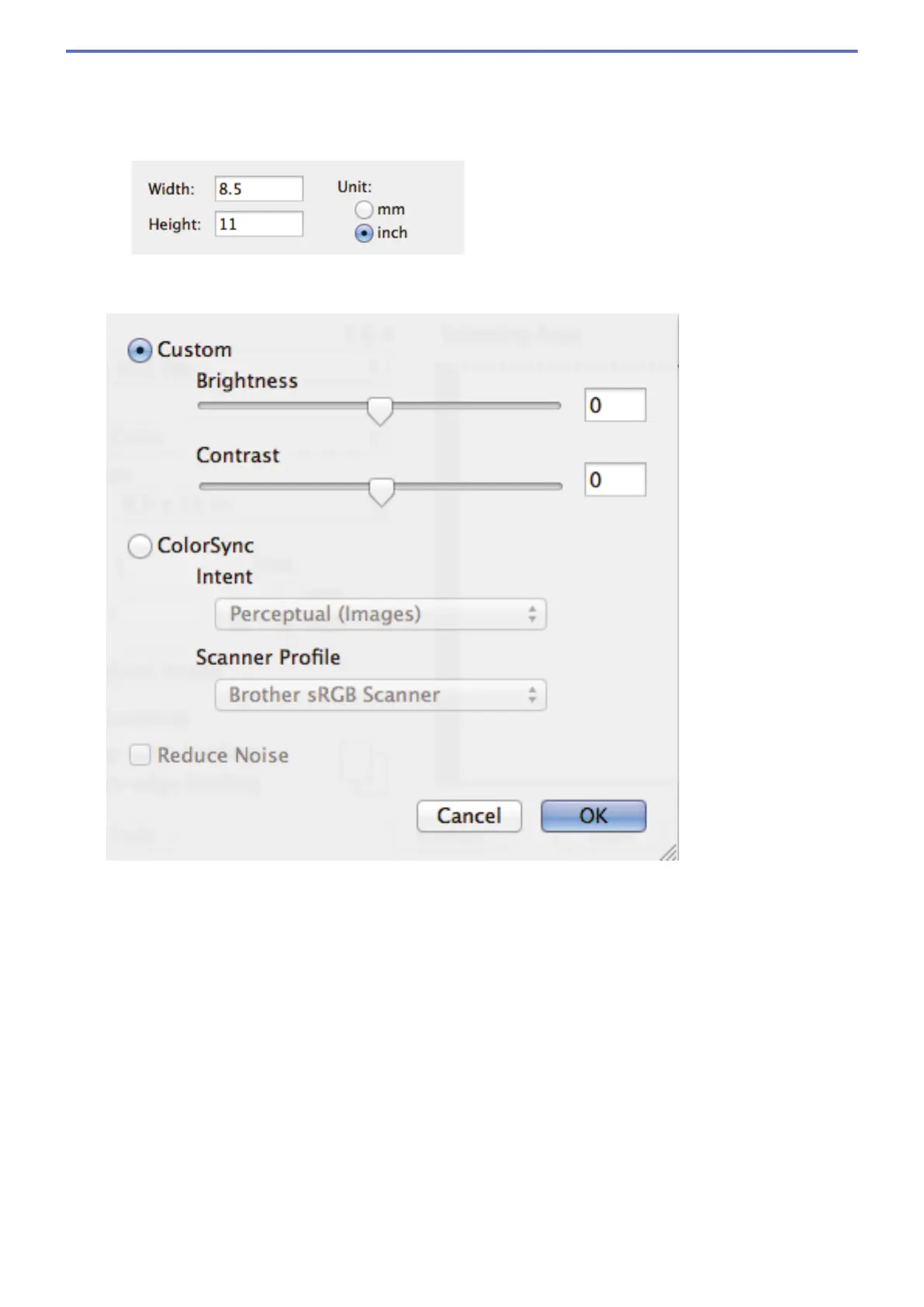
Task: Select the Custom radio button
Action: [140, 351]
